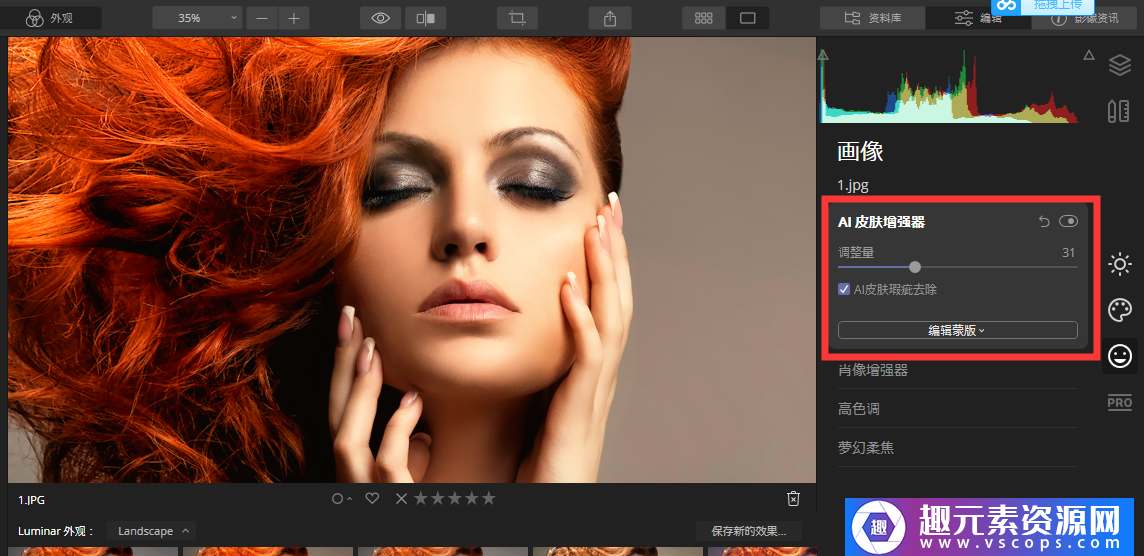
Task: Toggle the eye preview button
Action: click(381, 18)
